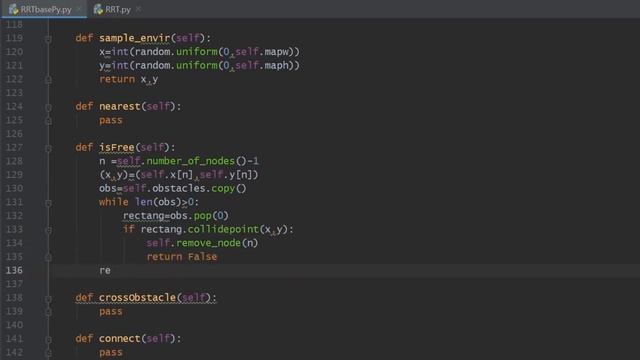This screenshot has width=640, height=360.
Task: Click 'self.mapw' on line 120
Action: [262, 52]
